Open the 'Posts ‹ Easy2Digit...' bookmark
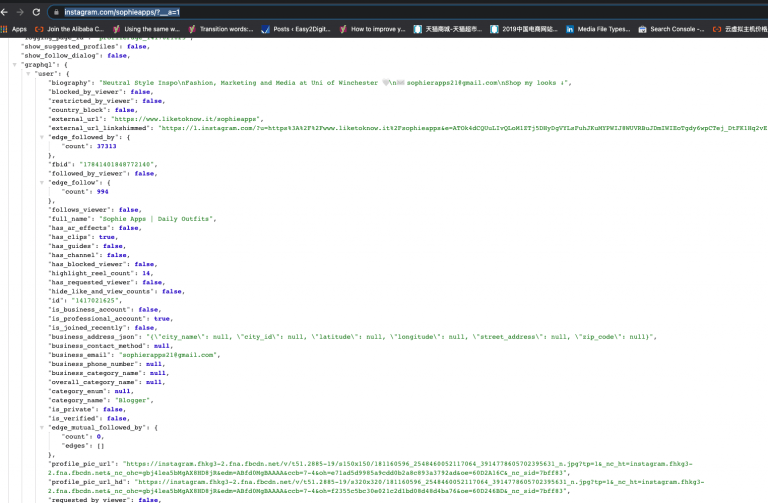 pos(296,29)
